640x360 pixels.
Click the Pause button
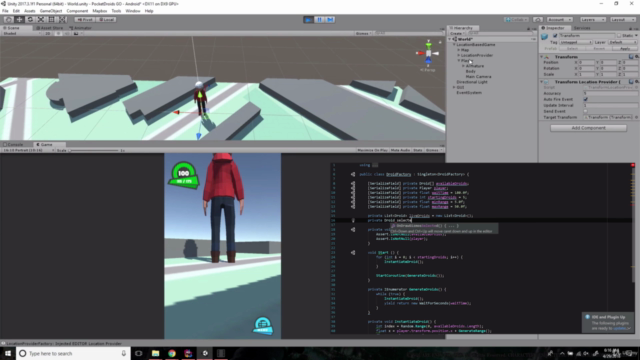click(320, 20)
